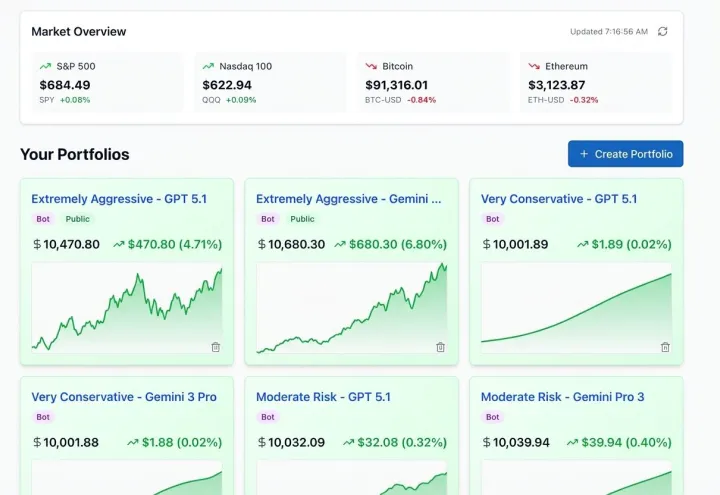Click the Ethereum down-trend icon
This screenshot has width=720, height=495.
(534, 66)
